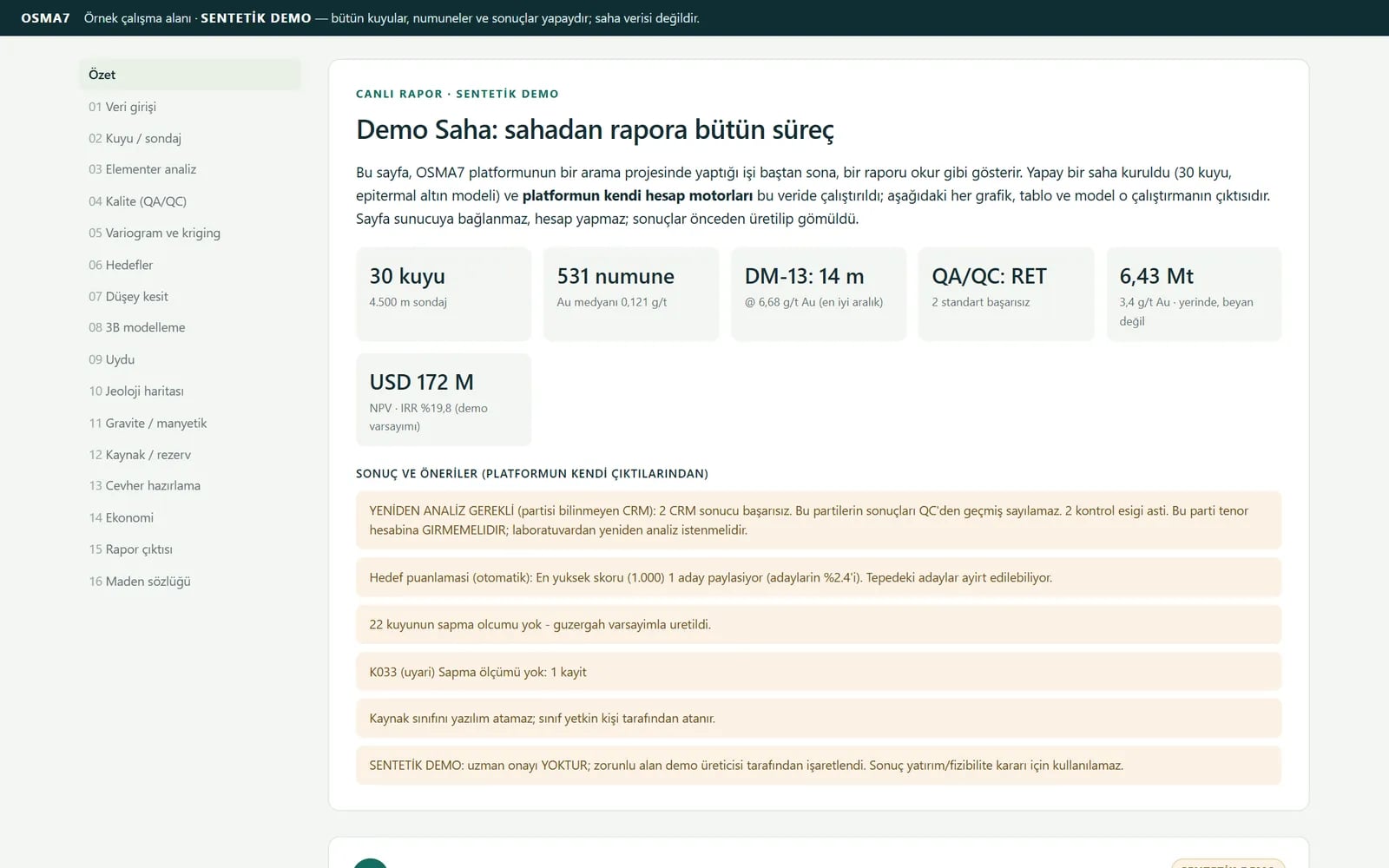Open 16 Maden sözlüğü

tap(140, 582)
